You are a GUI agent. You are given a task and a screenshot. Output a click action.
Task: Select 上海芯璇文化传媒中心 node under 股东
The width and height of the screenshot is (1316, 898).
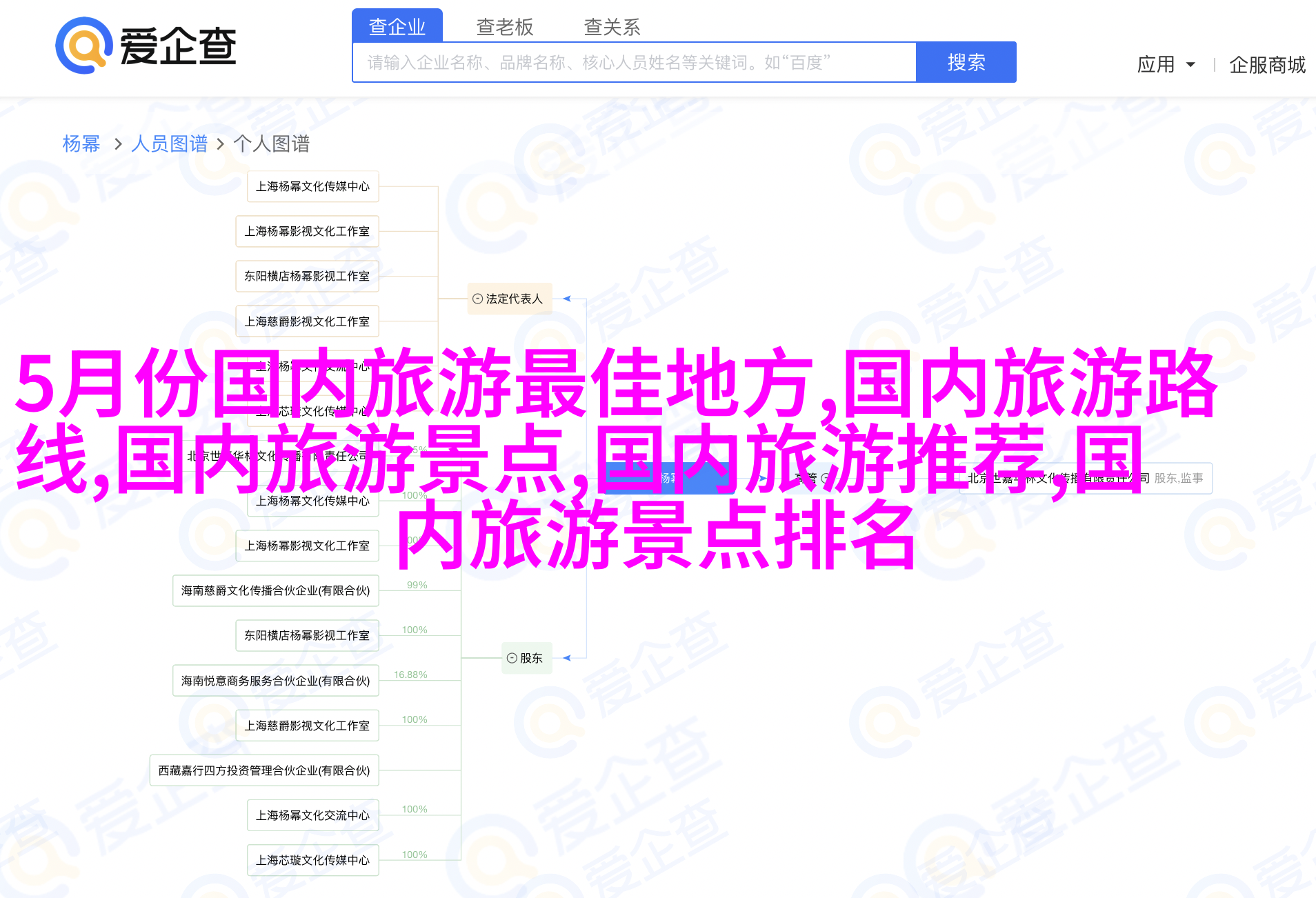coord(313,860)
